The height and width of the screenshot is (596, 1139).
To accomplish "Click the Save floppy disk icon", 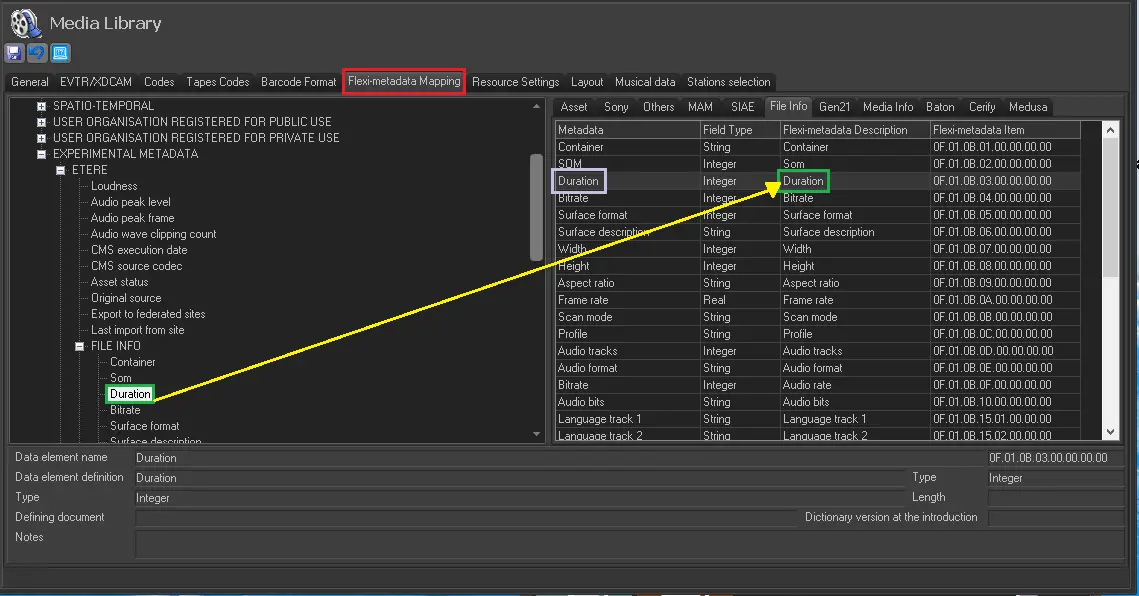I will tap(15, 53).
